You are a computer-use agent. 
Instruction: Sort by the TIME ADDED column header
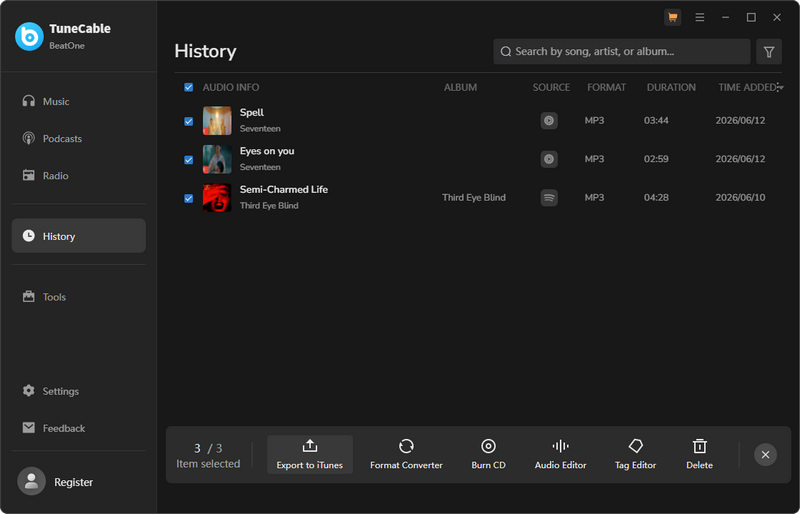(x=746, y=87)
